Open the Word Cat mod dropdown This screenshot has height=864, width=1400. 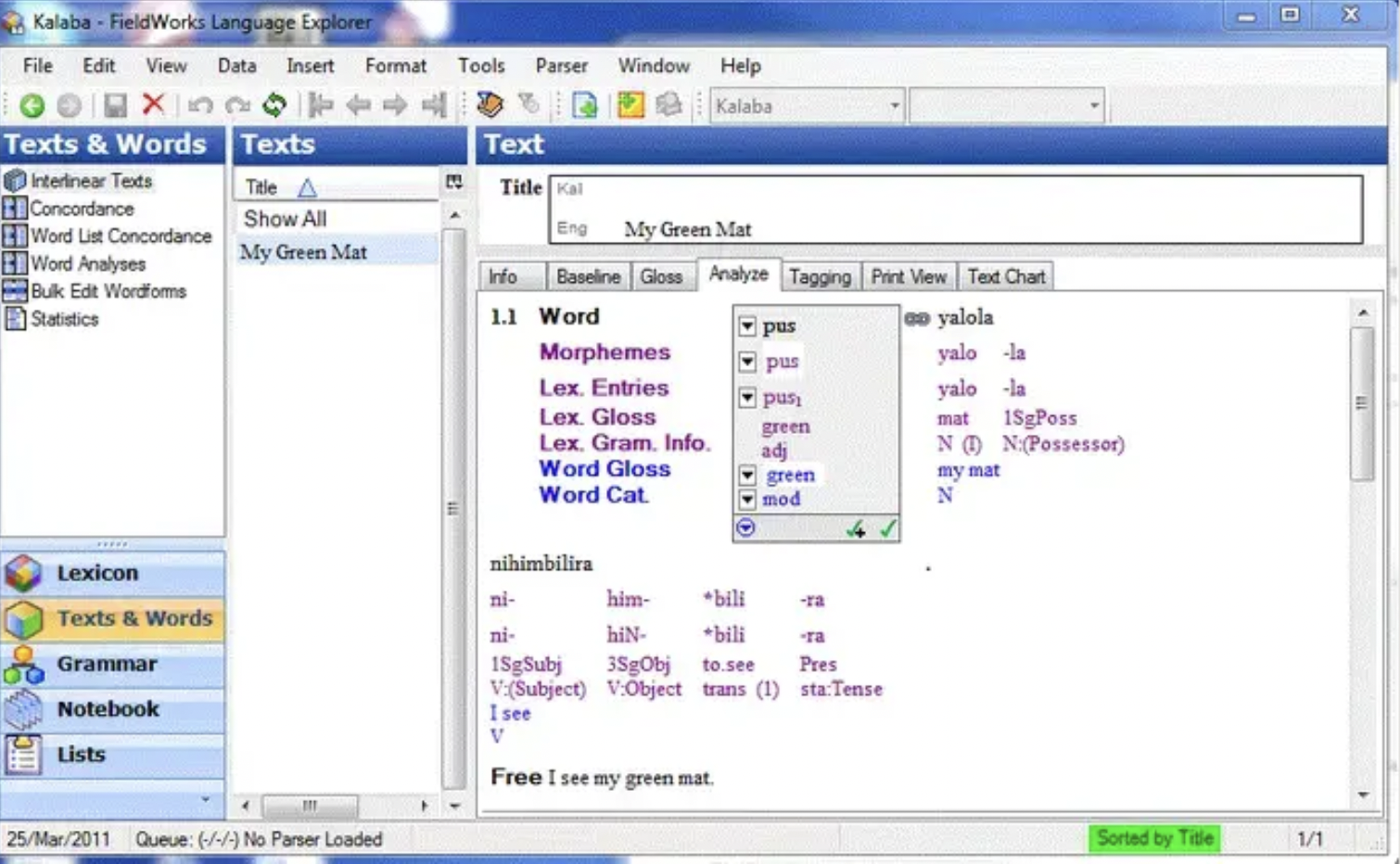747,500
